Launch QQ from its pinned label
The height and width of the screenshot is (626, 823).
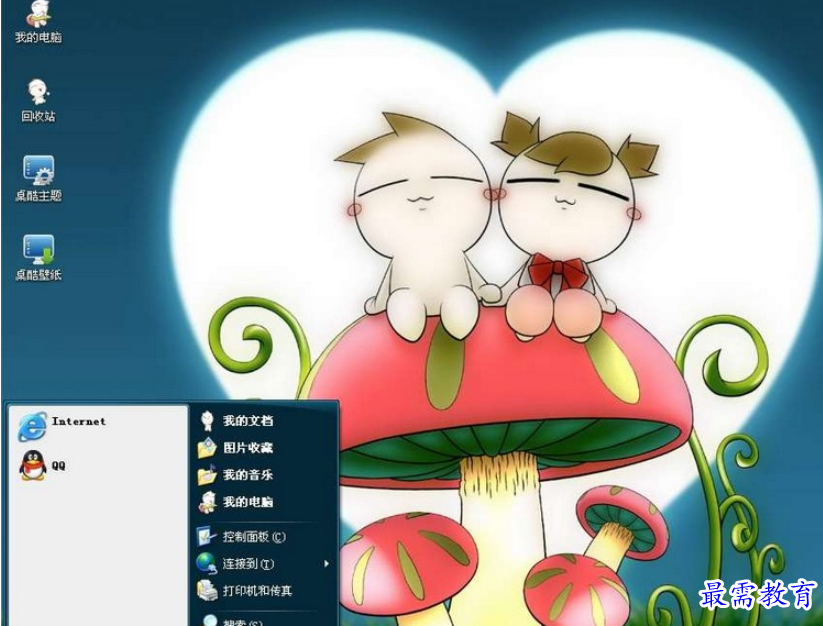click(x=58, y=465)
